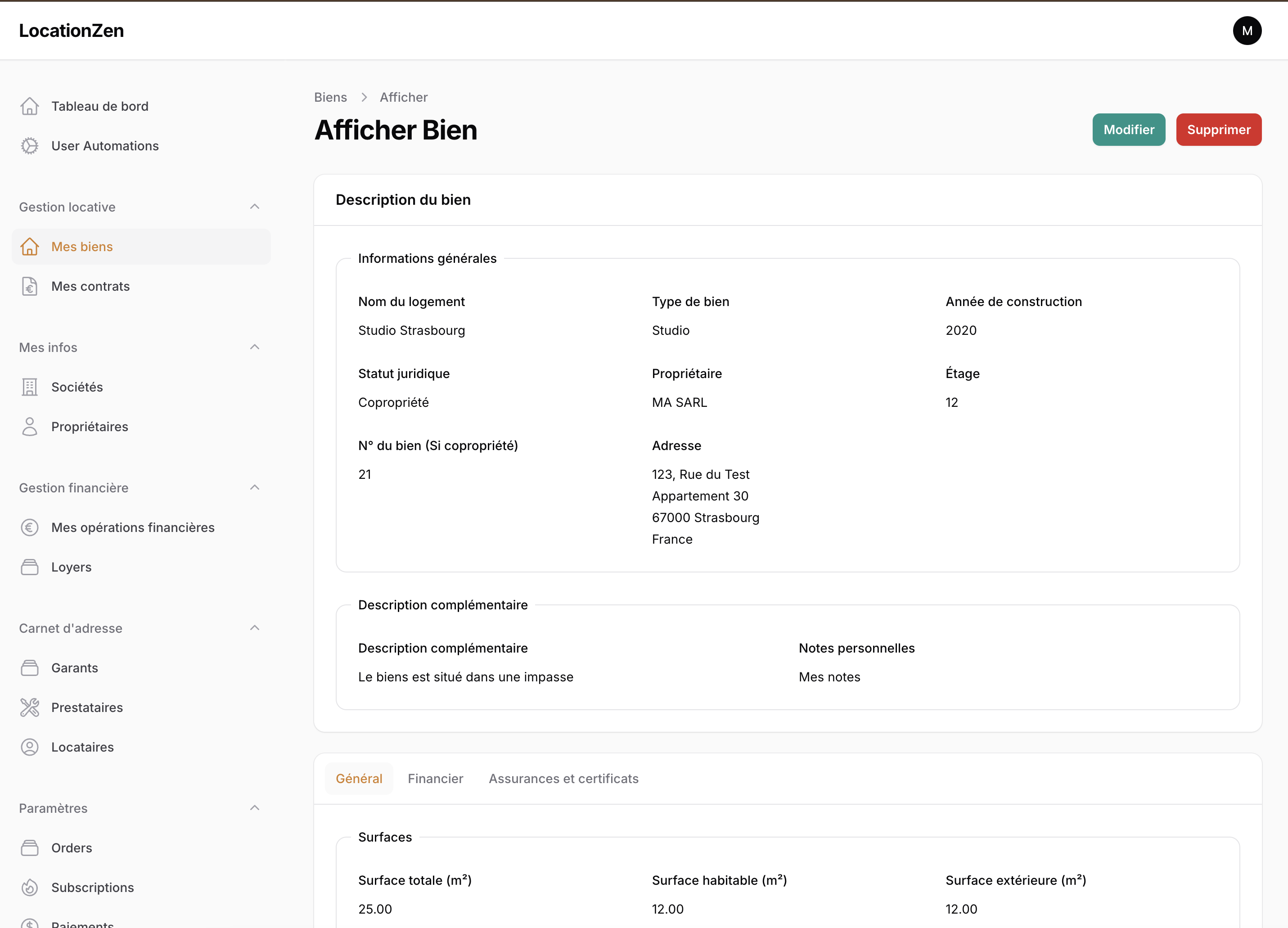Open the Locataires page

tap(141, 747)
